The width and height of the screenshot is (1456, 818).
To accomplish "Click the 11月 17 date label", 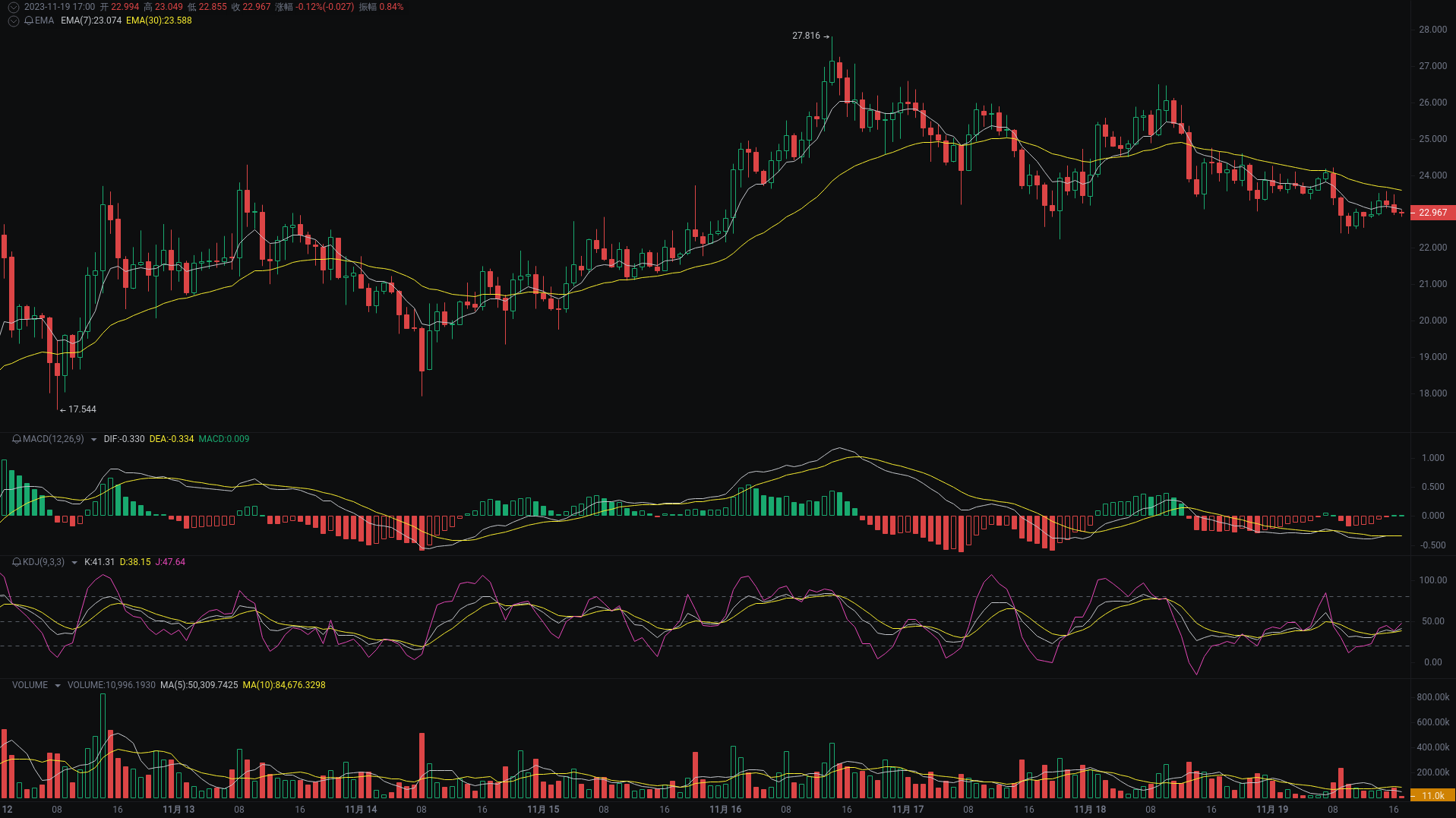I will [908, 810].
